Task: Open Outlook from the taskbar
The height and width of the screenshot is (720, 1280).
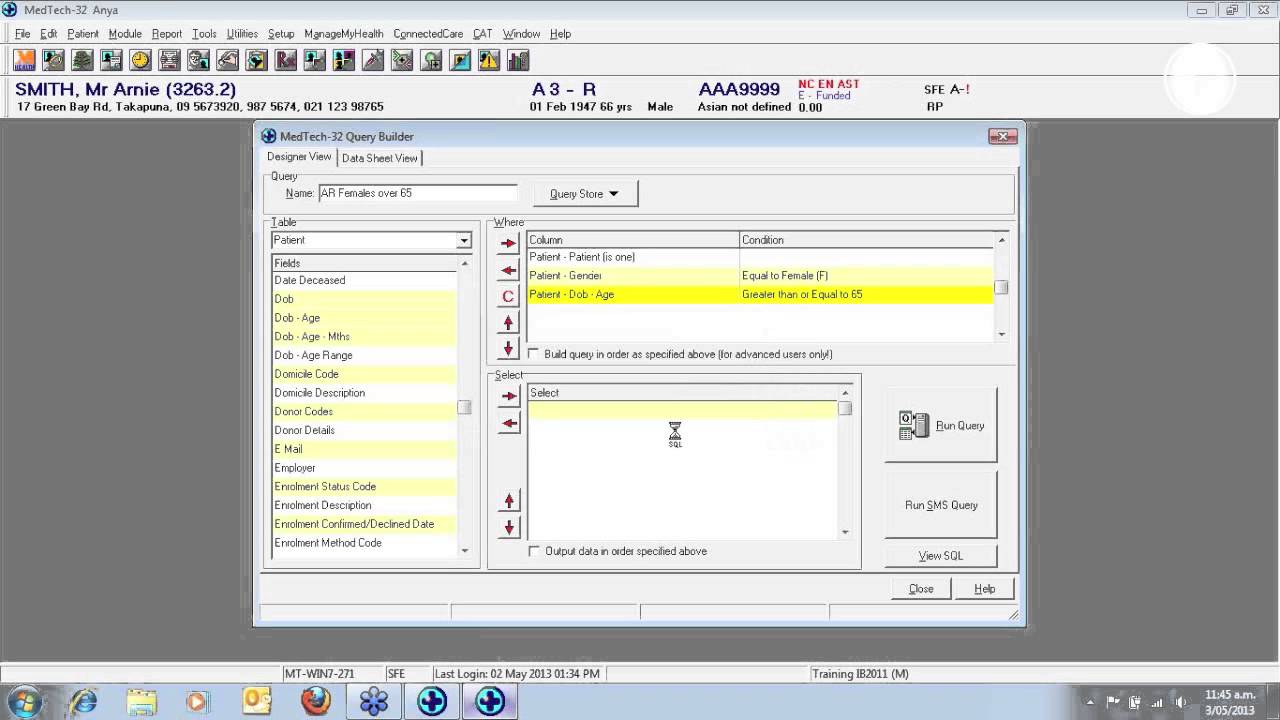Action: coord(258,702)
